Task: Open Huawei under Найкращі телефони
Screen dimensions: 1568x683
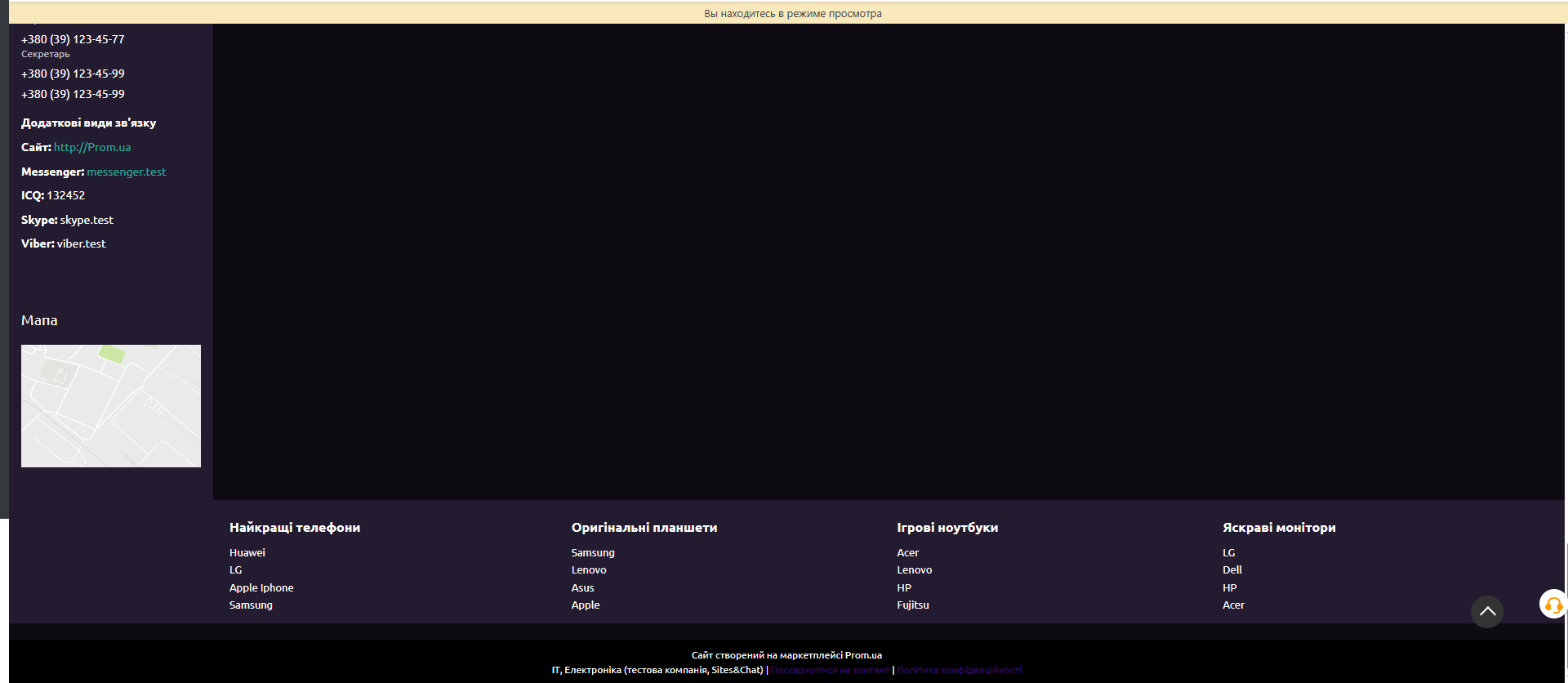Action: pos(247,553)
